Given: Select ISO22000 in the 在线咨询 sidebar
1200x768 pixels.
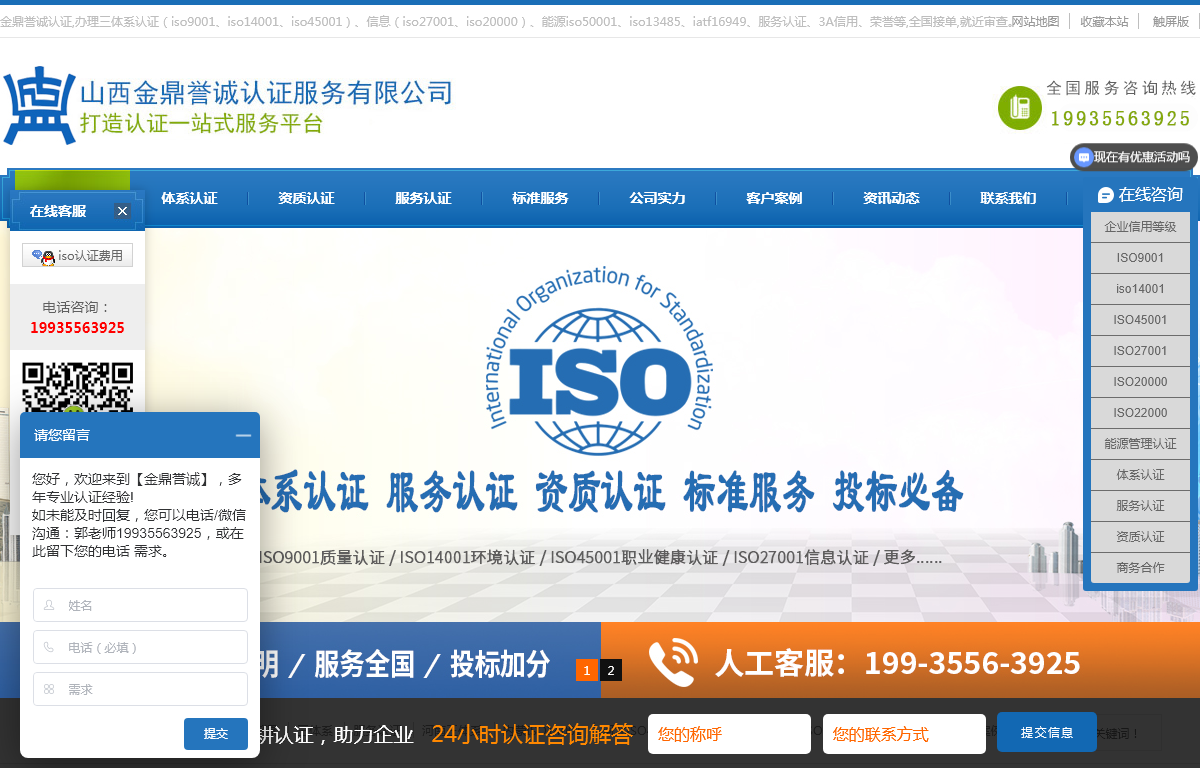Looking at the screenshot, I should point(1140,413).
